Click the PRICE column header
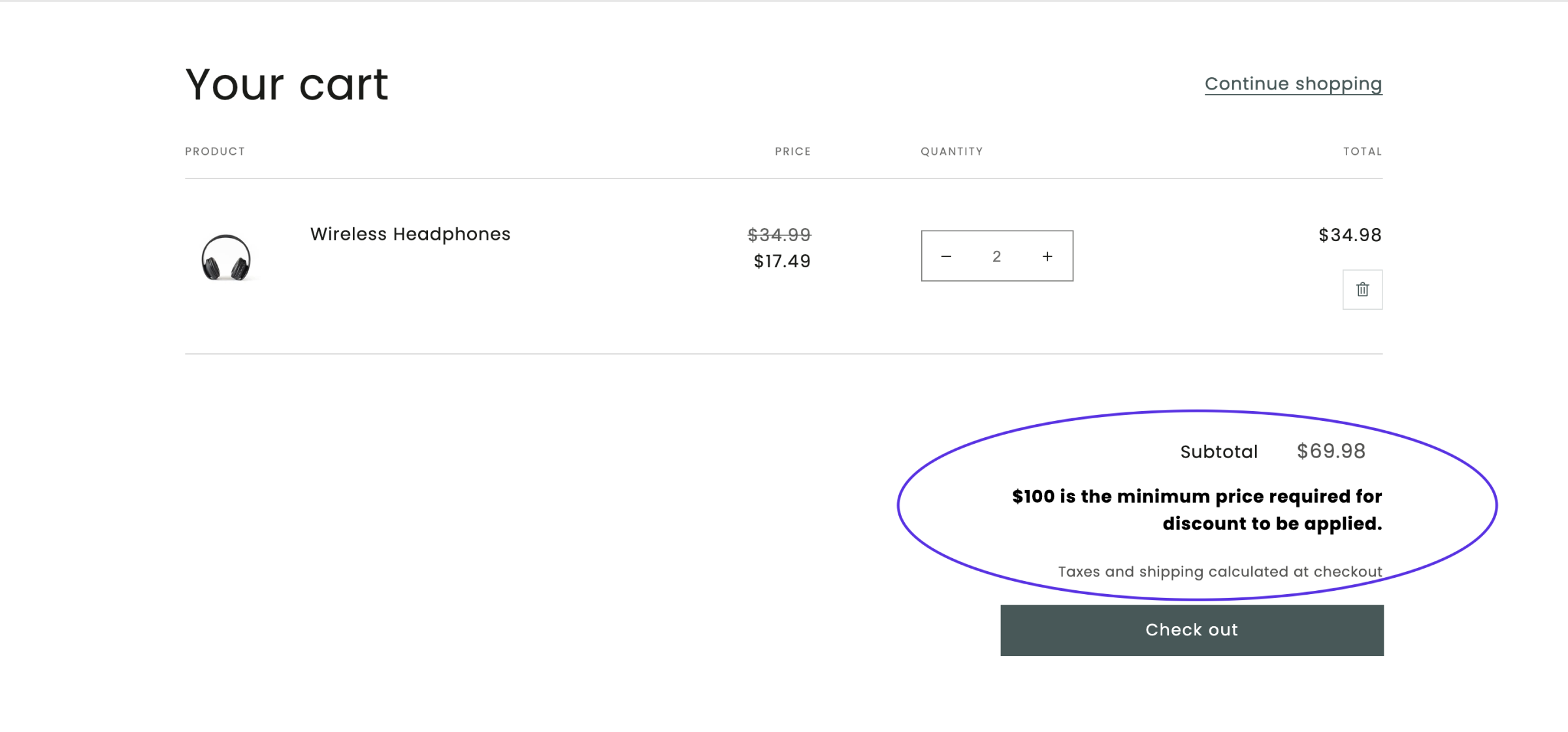 [x=792, y=152]
